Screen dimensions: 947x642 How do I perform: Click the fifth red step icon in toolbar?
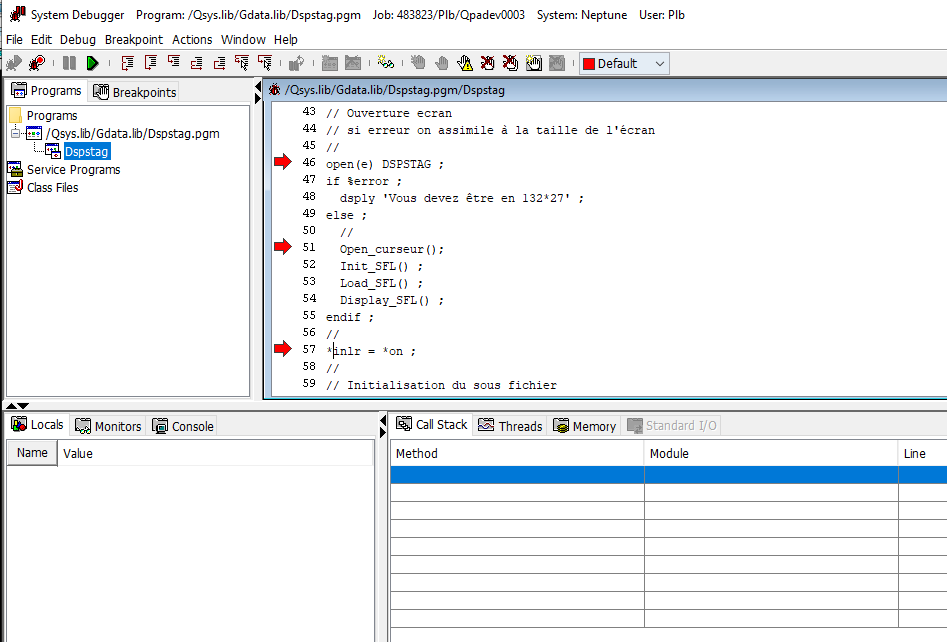point(219,63)
